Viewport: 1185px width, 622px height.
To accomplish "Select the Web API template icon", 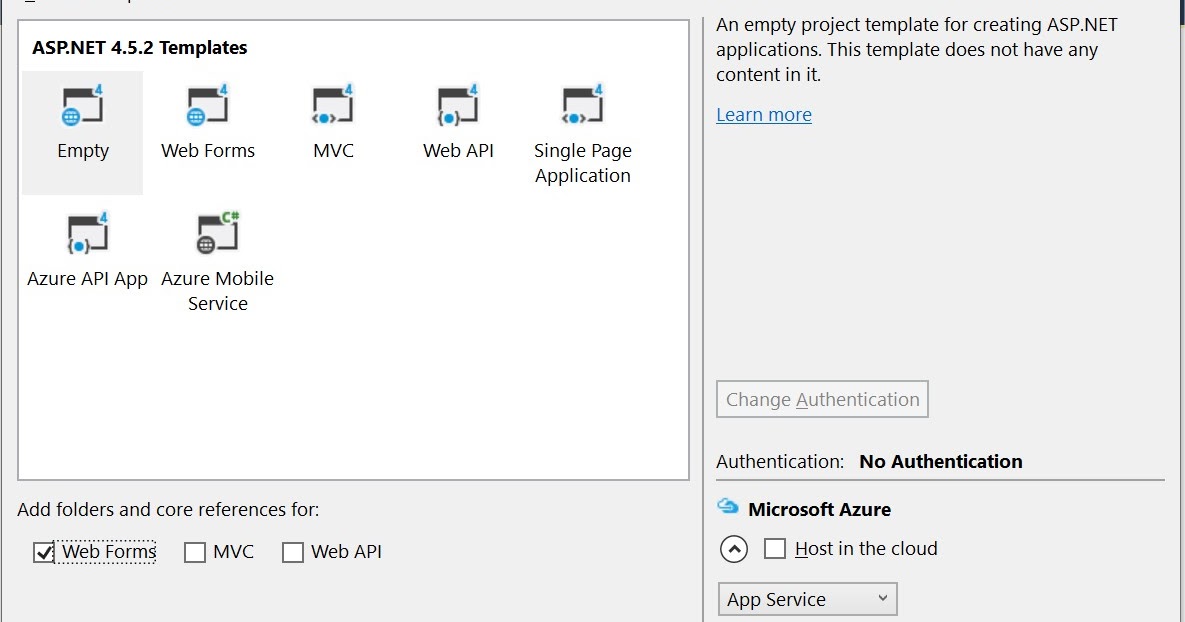I will pos(458,106).
